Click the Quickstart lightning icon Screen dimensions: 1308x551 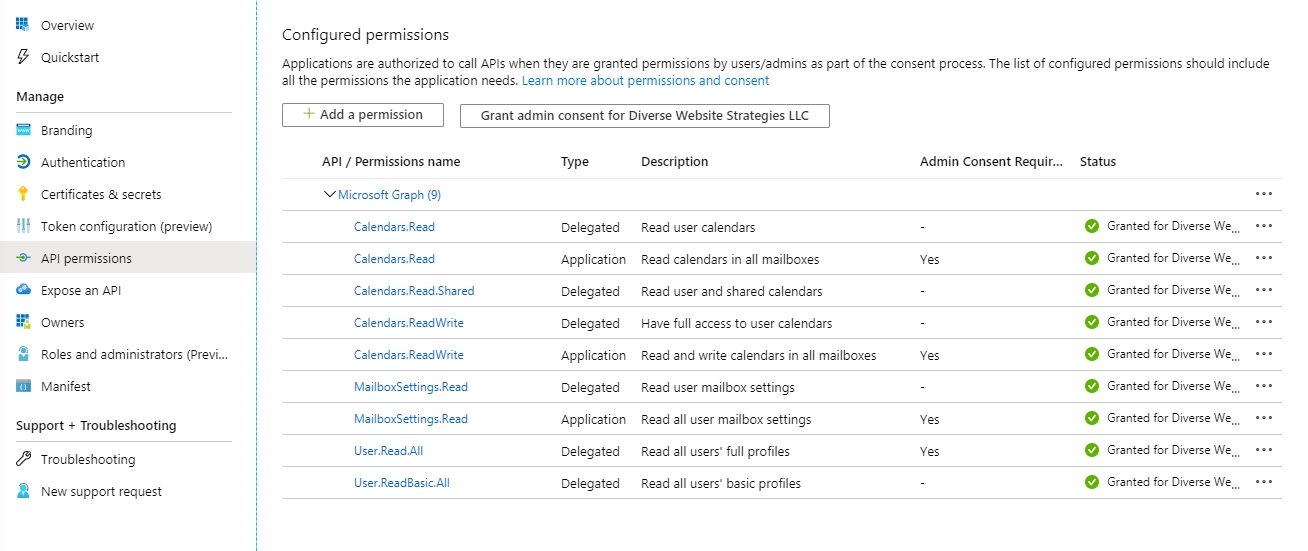[x=23, y=57]
